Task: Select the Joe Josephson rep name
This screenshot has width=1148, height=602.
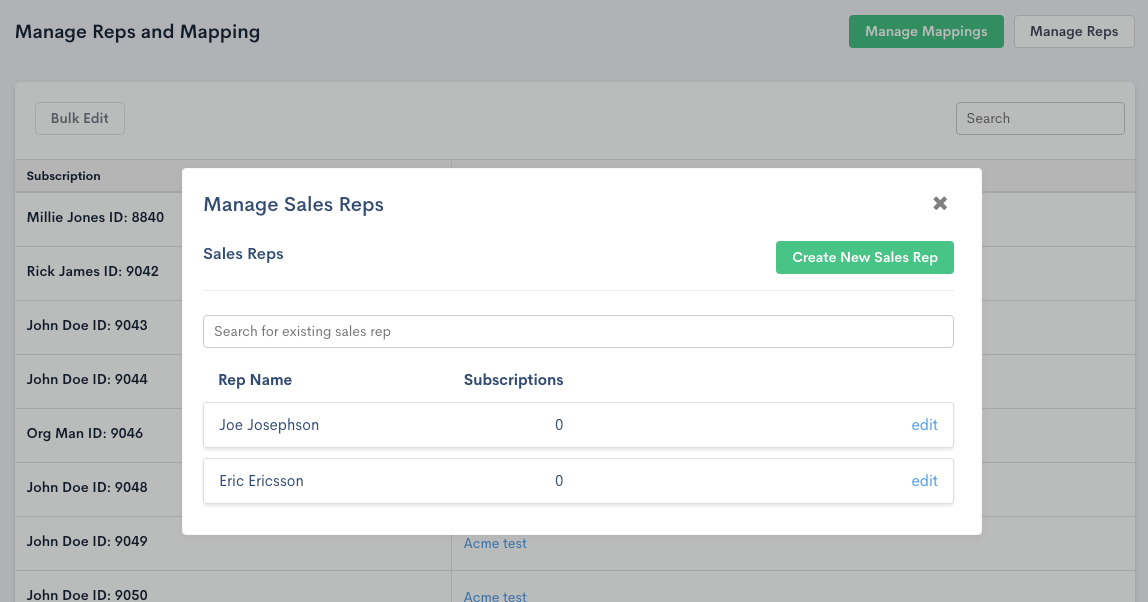Action: [x=269, y=425]
